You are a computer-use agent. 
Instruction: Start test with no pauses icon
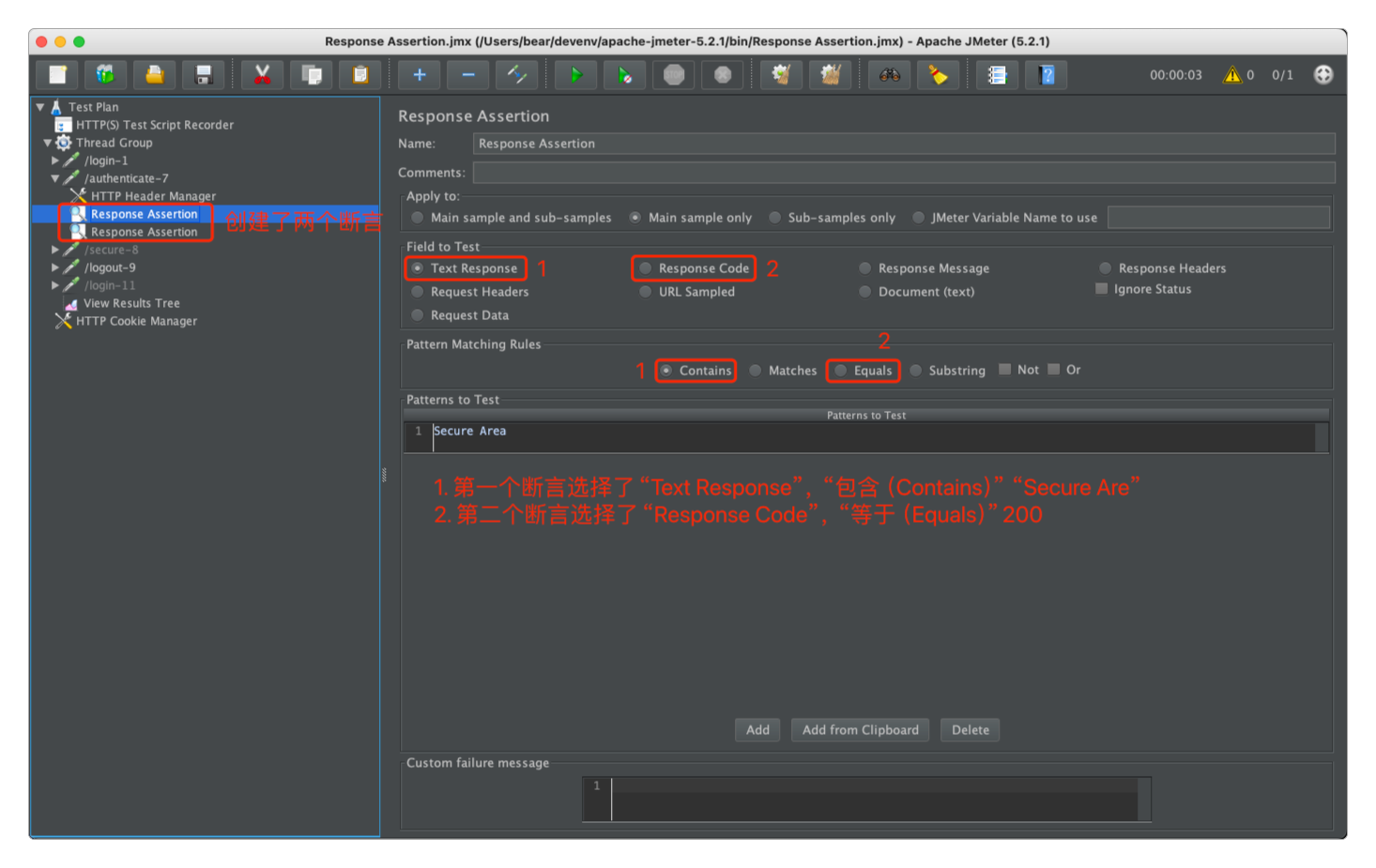(x=624, y=75)
